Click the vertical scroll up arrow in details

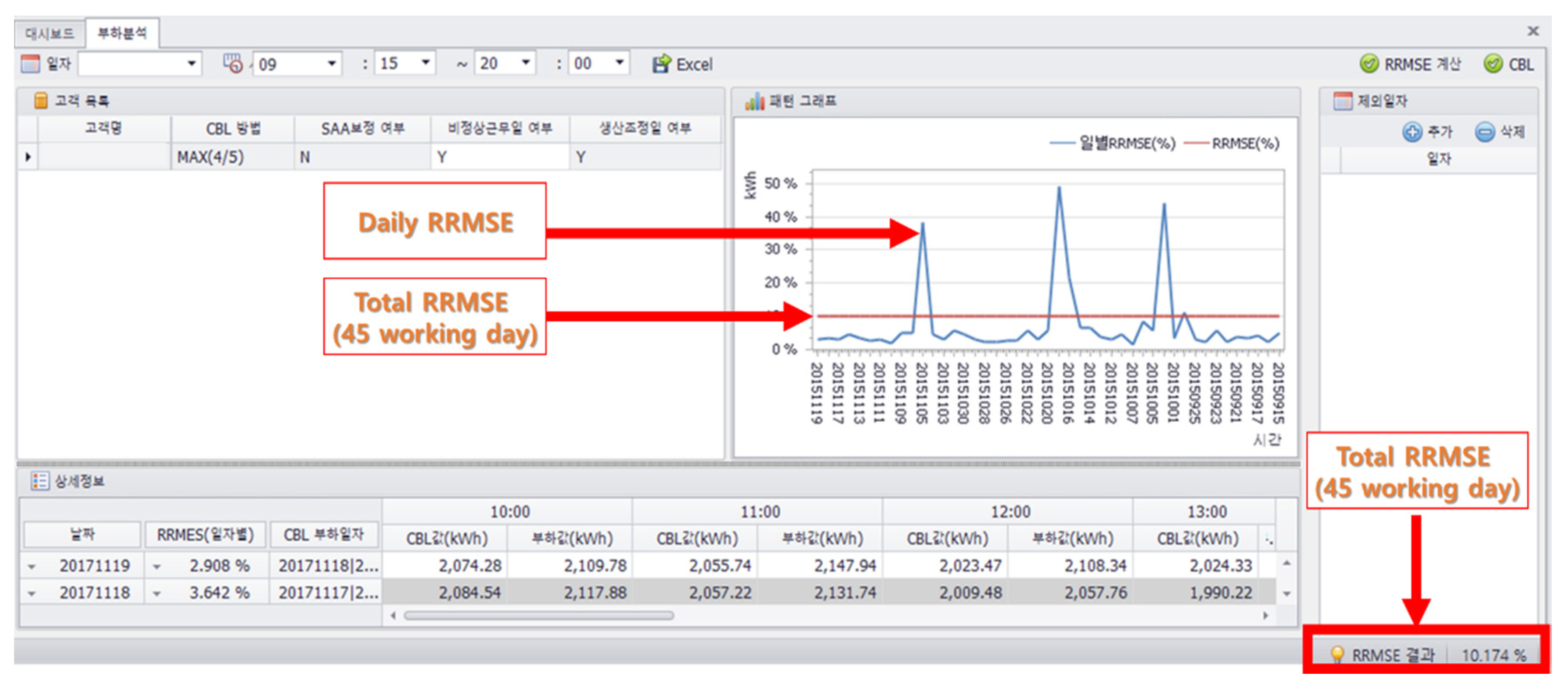1287,564
